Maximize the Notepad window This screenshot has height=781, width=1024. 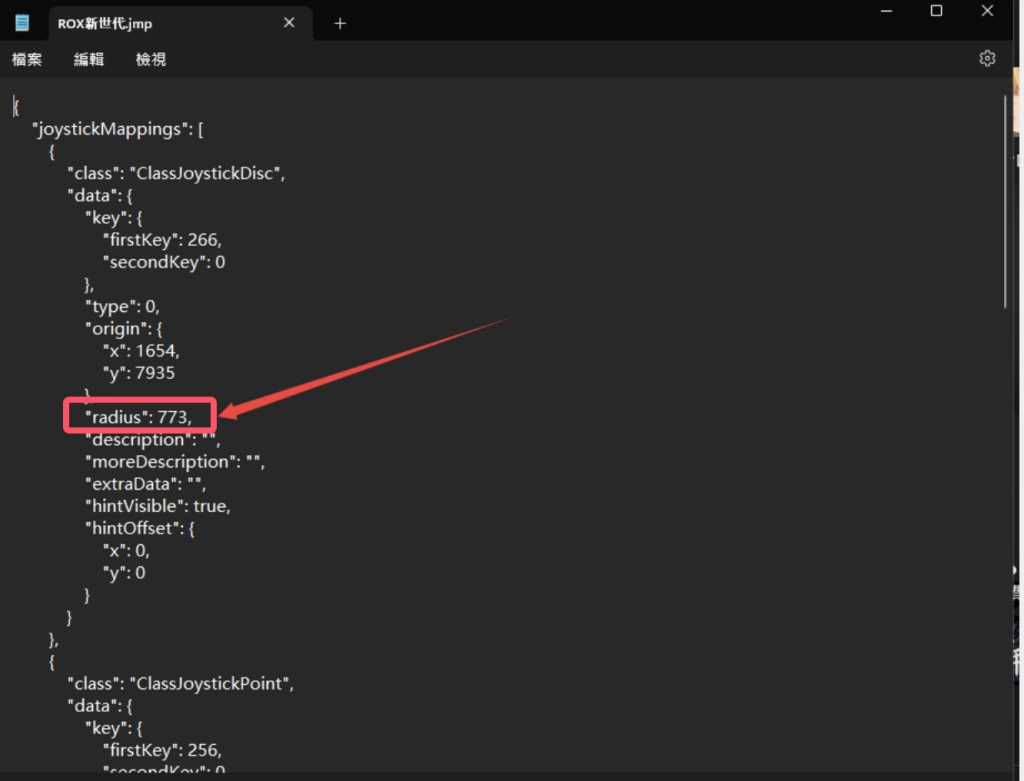coord(936,11)
